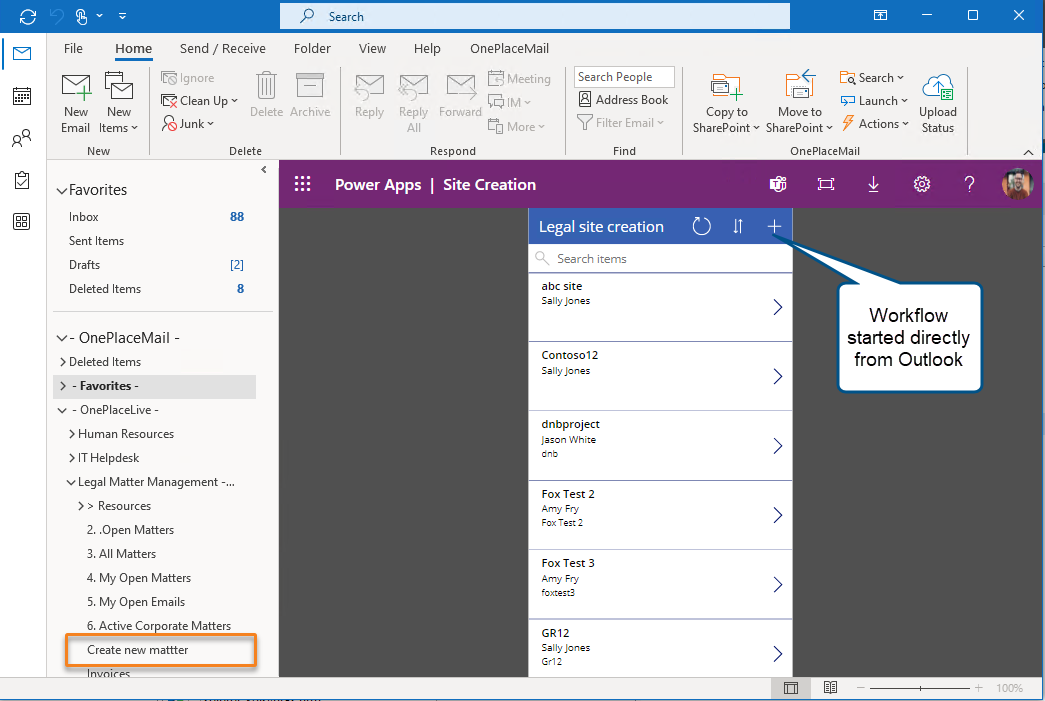Click the Meeting reply button
The height and width of the screenshot is (701, 1045).
click(519, 79)
